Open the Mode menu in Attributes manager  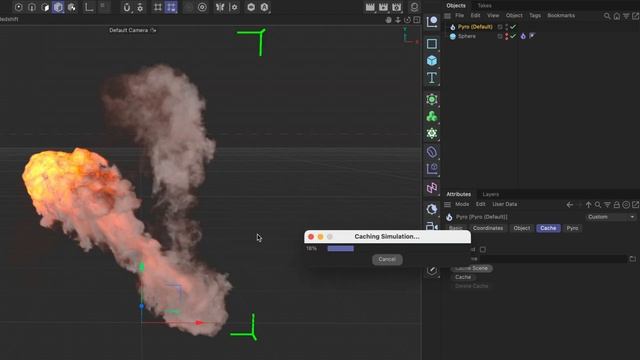[x=462, y=204]
